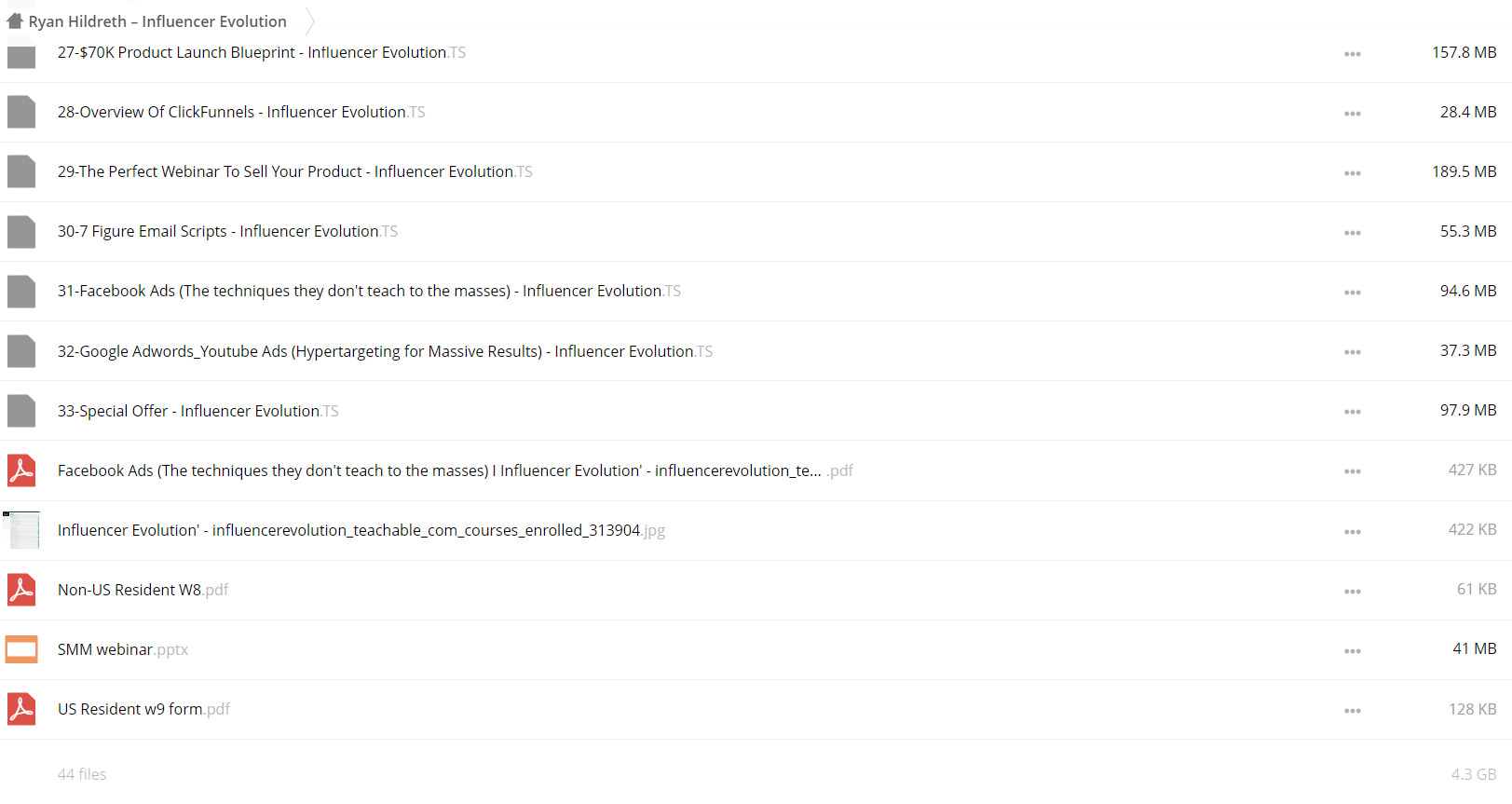Click the PDF icon for Facebook Ads pdf file

click(x=21, y=470)
